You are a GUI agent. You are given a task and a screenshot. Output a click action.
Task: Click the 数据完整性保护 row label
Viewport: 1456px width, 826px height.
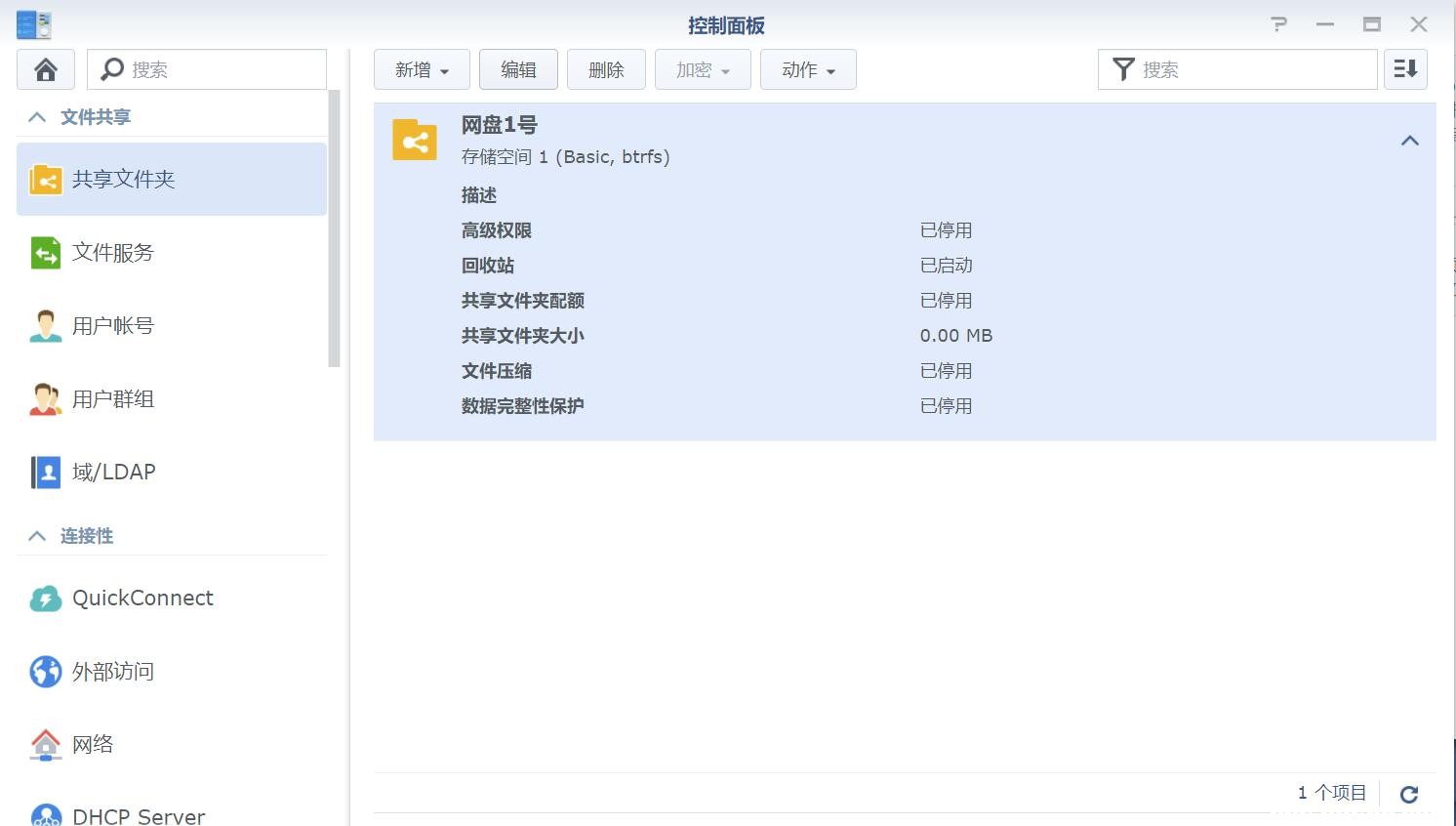pyautogui.click(x=522, y=406)
